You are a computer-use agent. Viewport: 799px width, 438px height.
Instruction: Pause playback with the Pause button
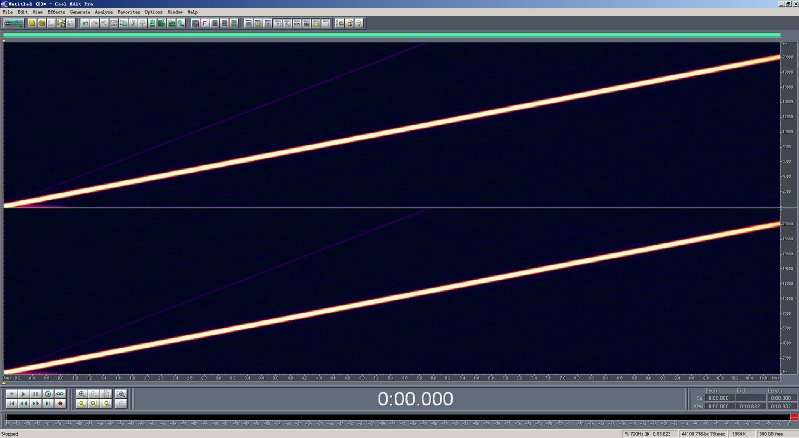[x=35, y=394]
